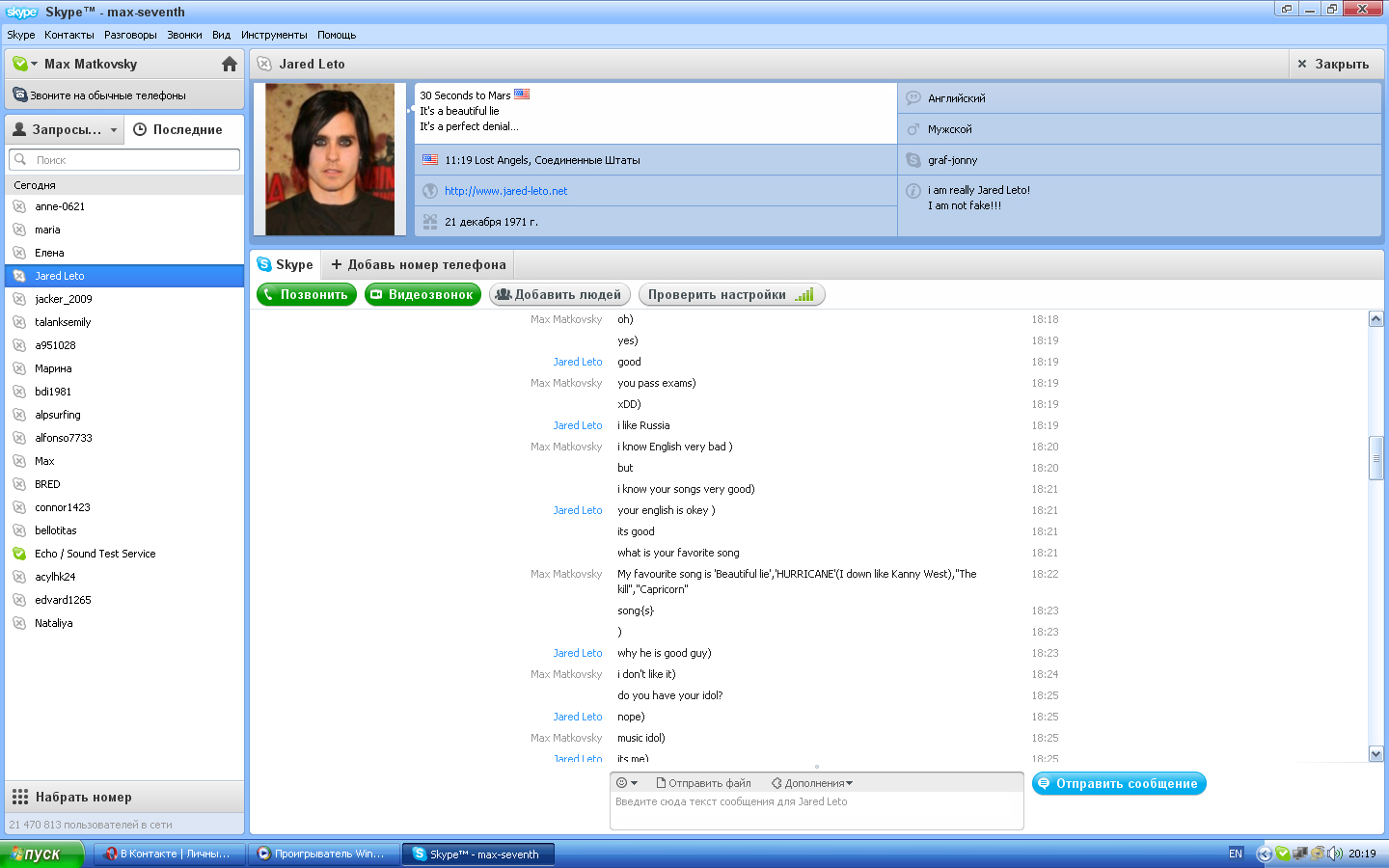The image size is (1389, 868).
Task: Open the emoticon picker dropdown
Action: [x=627, y=783]
